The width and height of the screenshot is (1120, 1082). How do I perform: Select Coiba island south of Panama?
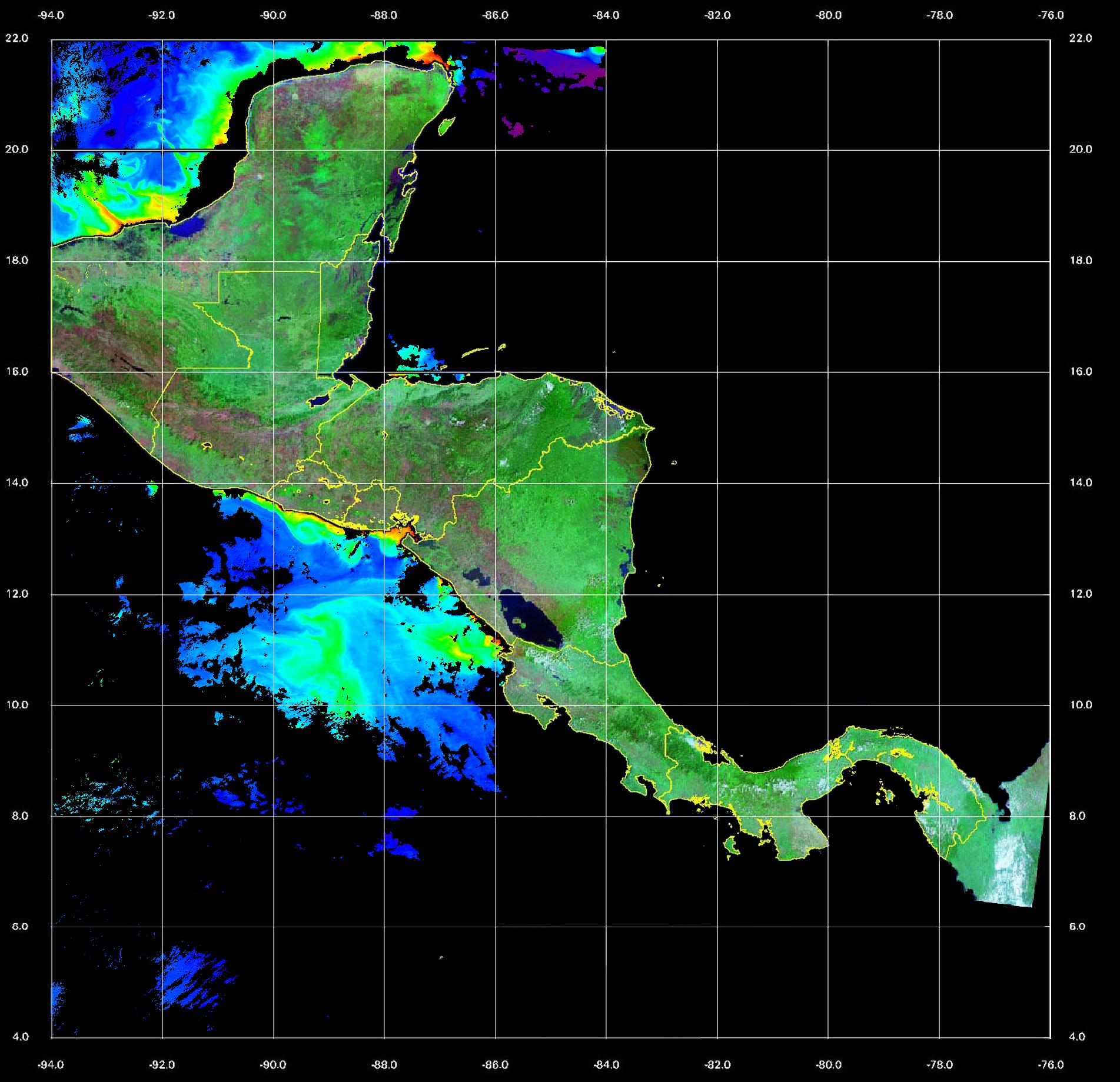[732, 846]
